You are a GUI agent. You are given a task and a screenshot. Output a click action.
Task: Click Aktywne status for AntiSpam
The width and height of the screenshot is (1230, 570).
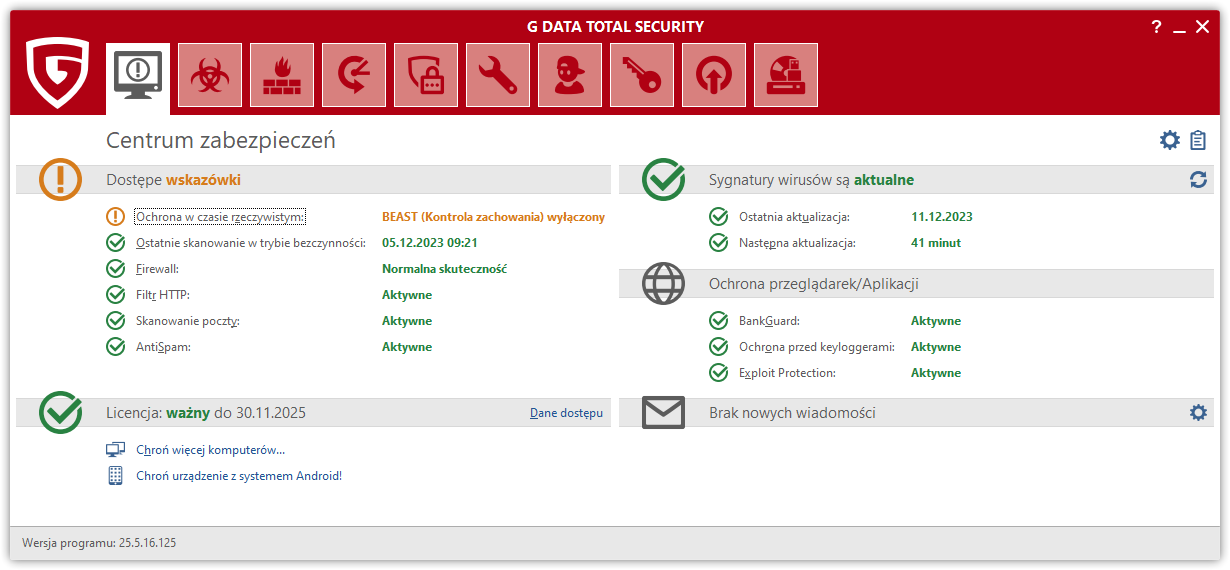[407, 347]
